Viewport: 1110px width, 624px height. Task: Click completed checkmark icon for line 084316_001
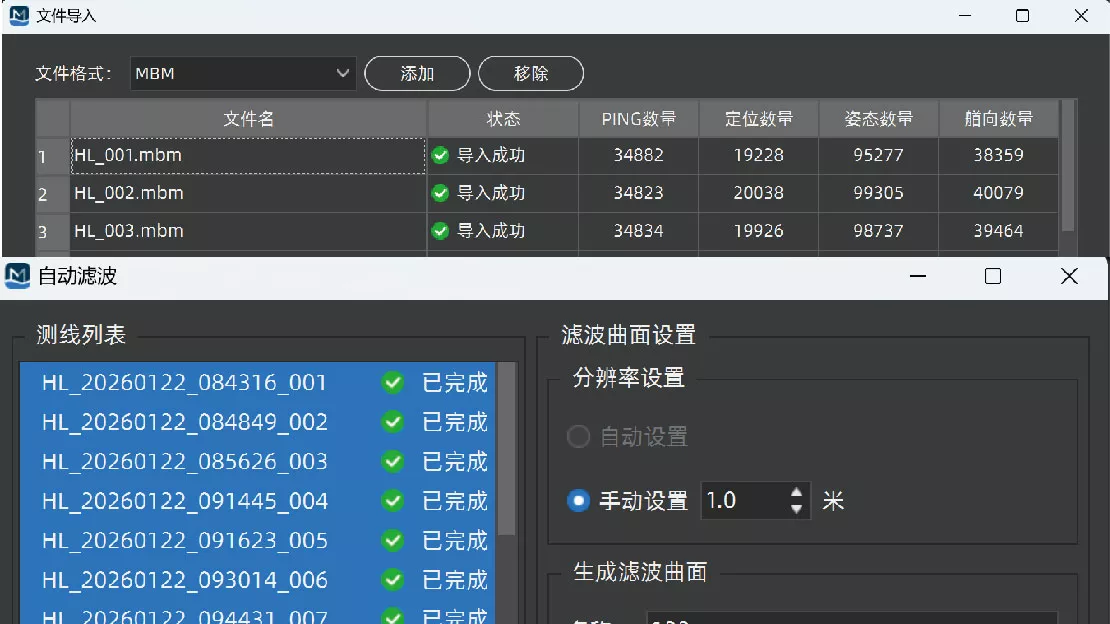(x=393, y=383)
